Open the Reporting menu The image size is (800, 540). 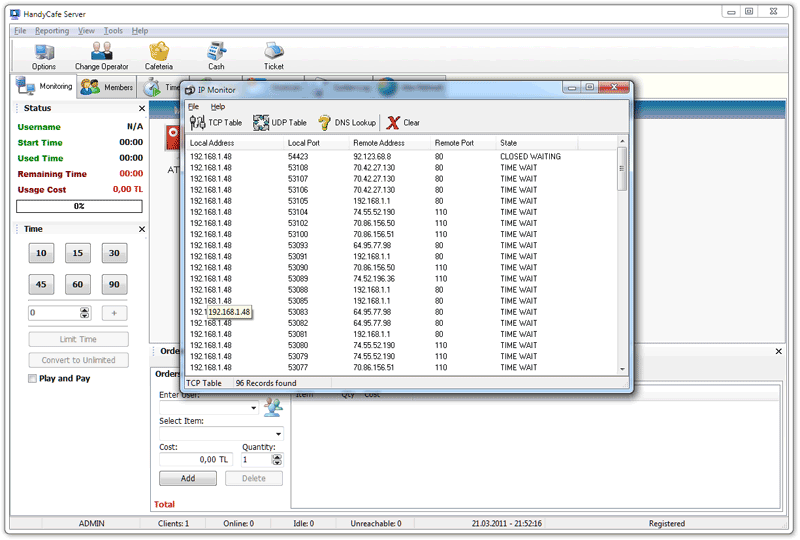52,31
